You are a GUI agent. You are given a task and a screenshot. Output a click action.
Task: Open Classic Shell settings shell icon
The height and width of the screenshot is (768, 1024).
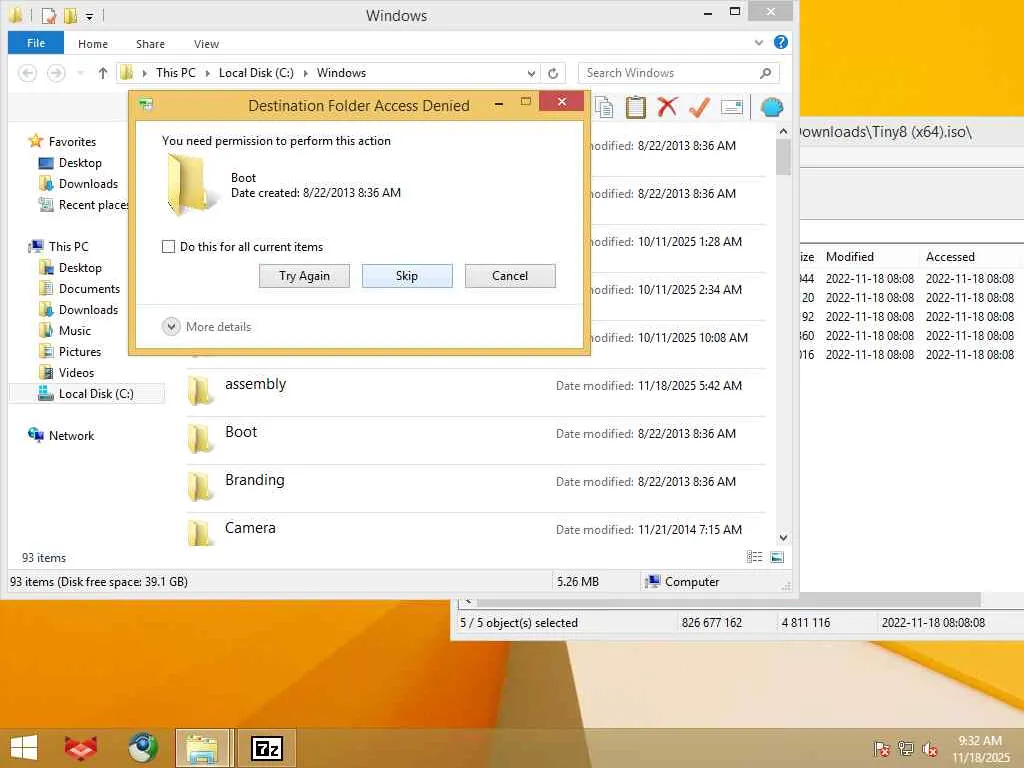tap(772, 107)
